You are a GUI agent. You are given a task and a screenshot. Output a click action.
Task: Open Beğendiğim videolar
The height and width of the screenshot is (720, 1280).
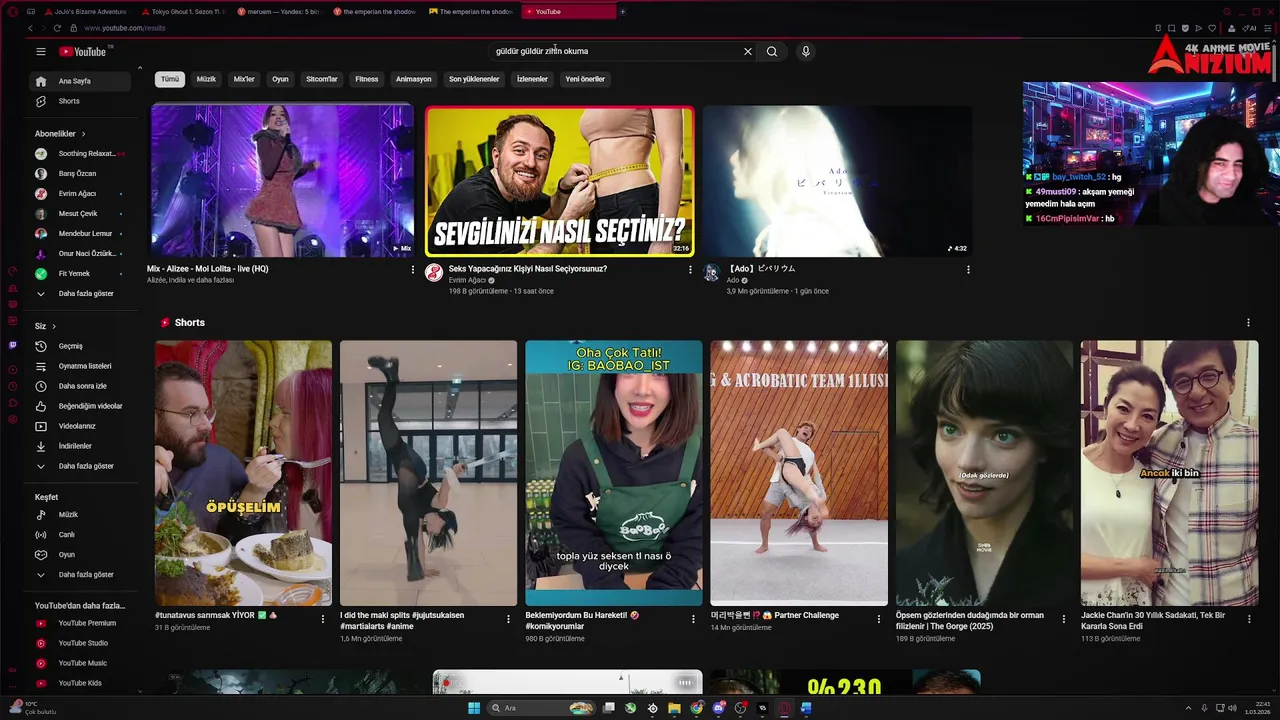point(81,406)
